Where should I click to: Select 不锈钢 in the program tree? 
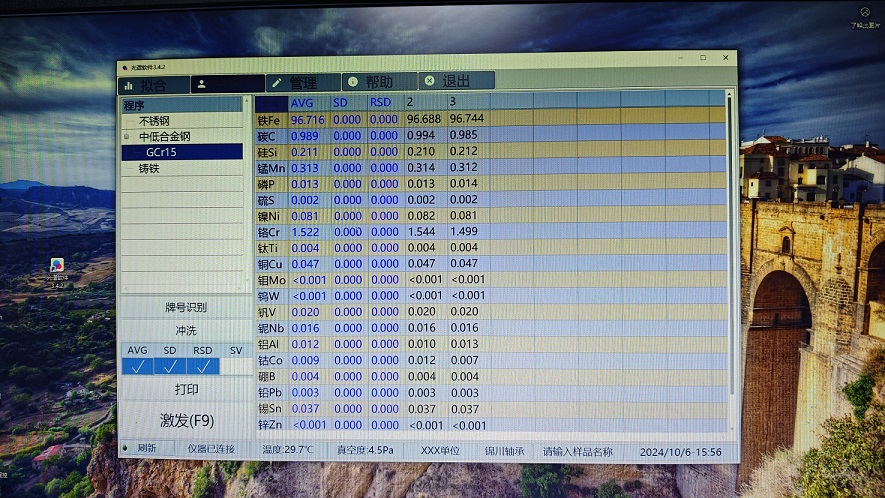click(x=154, y=121)
